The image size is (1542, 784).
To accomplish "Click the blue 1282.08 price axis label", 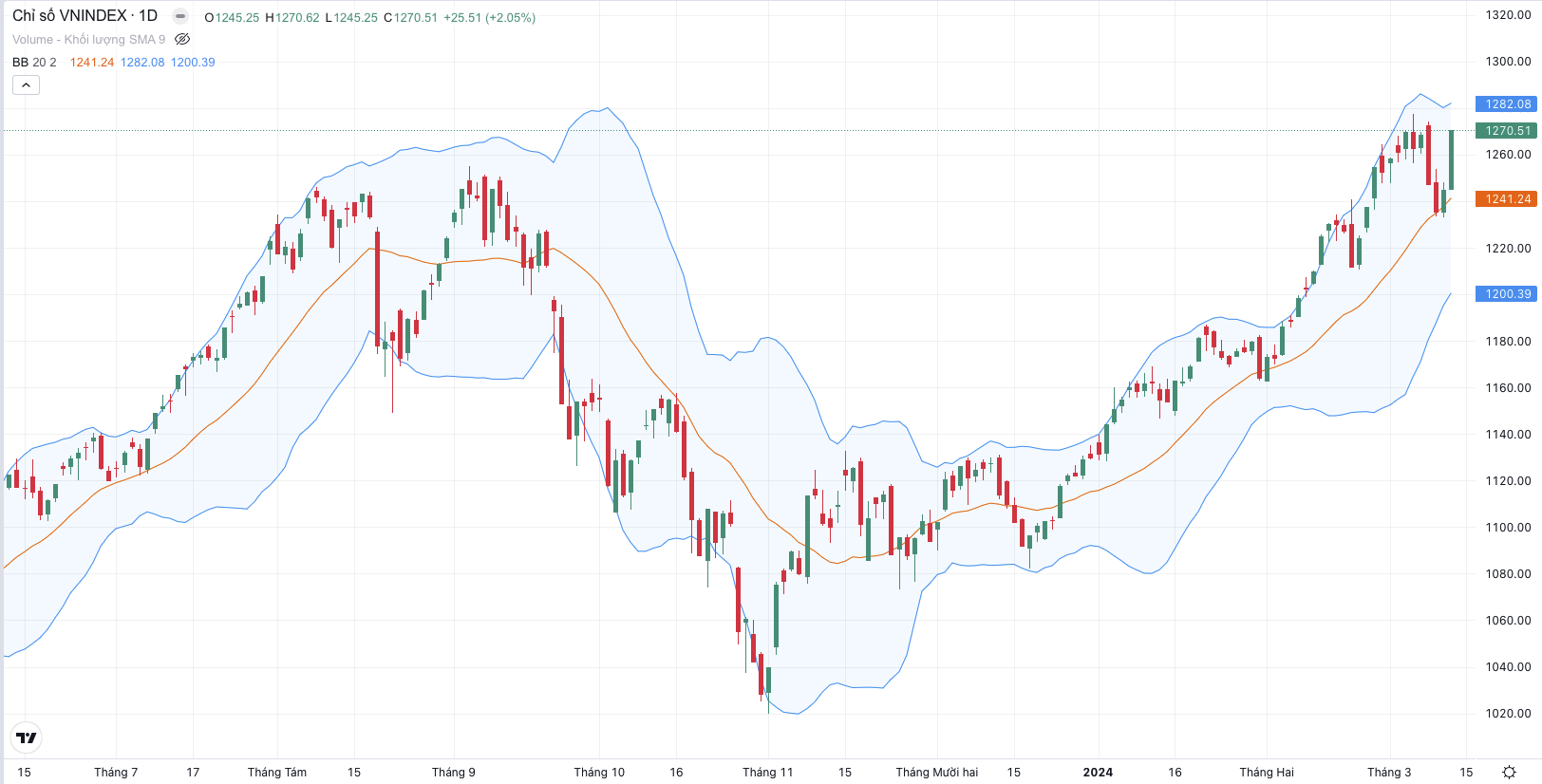I will pyautogui.click(x=1506, y=104).
